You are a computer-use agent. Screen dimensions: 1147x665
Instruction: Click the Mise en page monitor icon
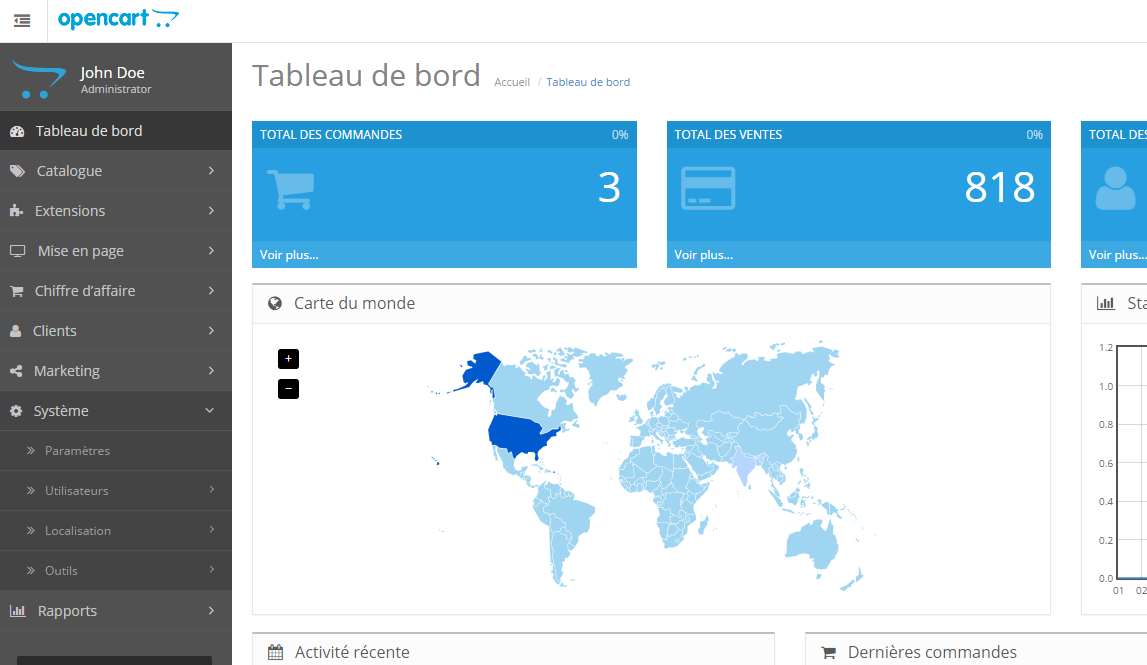tap(18, 251)
